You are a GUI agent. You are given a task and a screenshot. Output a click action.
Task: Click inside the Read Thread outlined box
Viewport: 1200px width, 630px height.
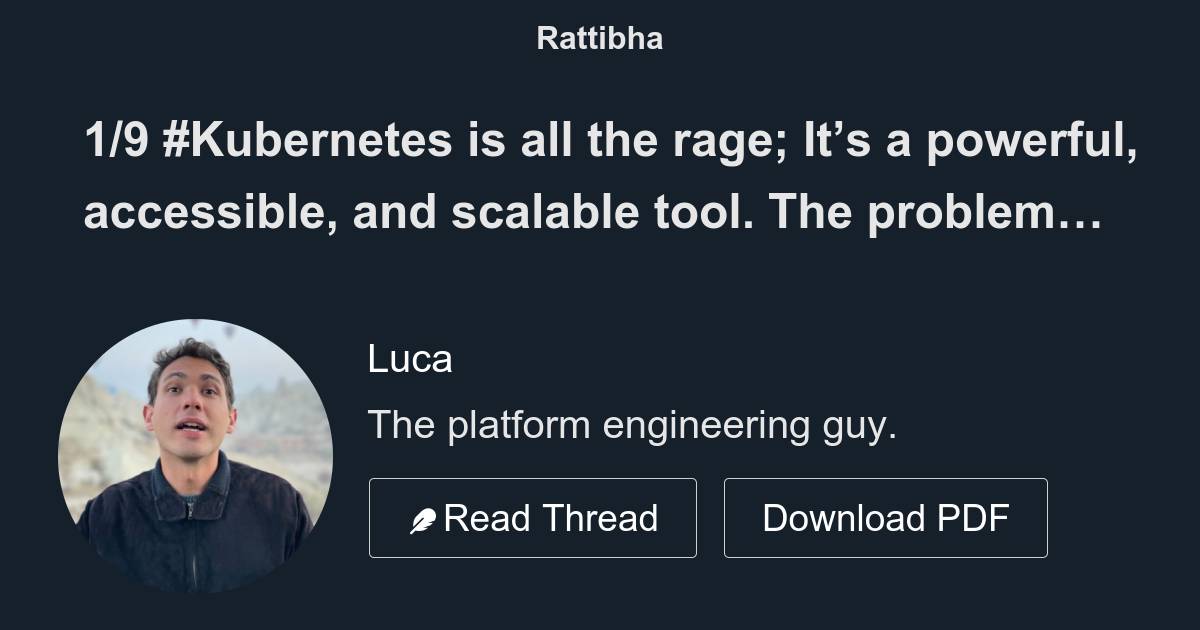(533, 517)
